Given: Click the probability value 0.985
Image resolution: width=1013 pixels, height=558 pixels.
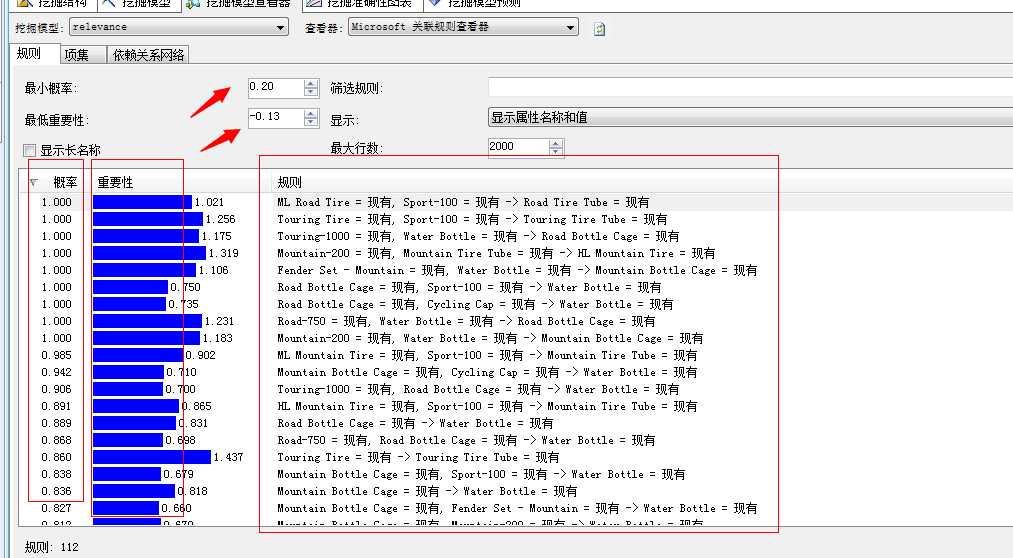Looking at the screenshot, I should tap(56, 355).
